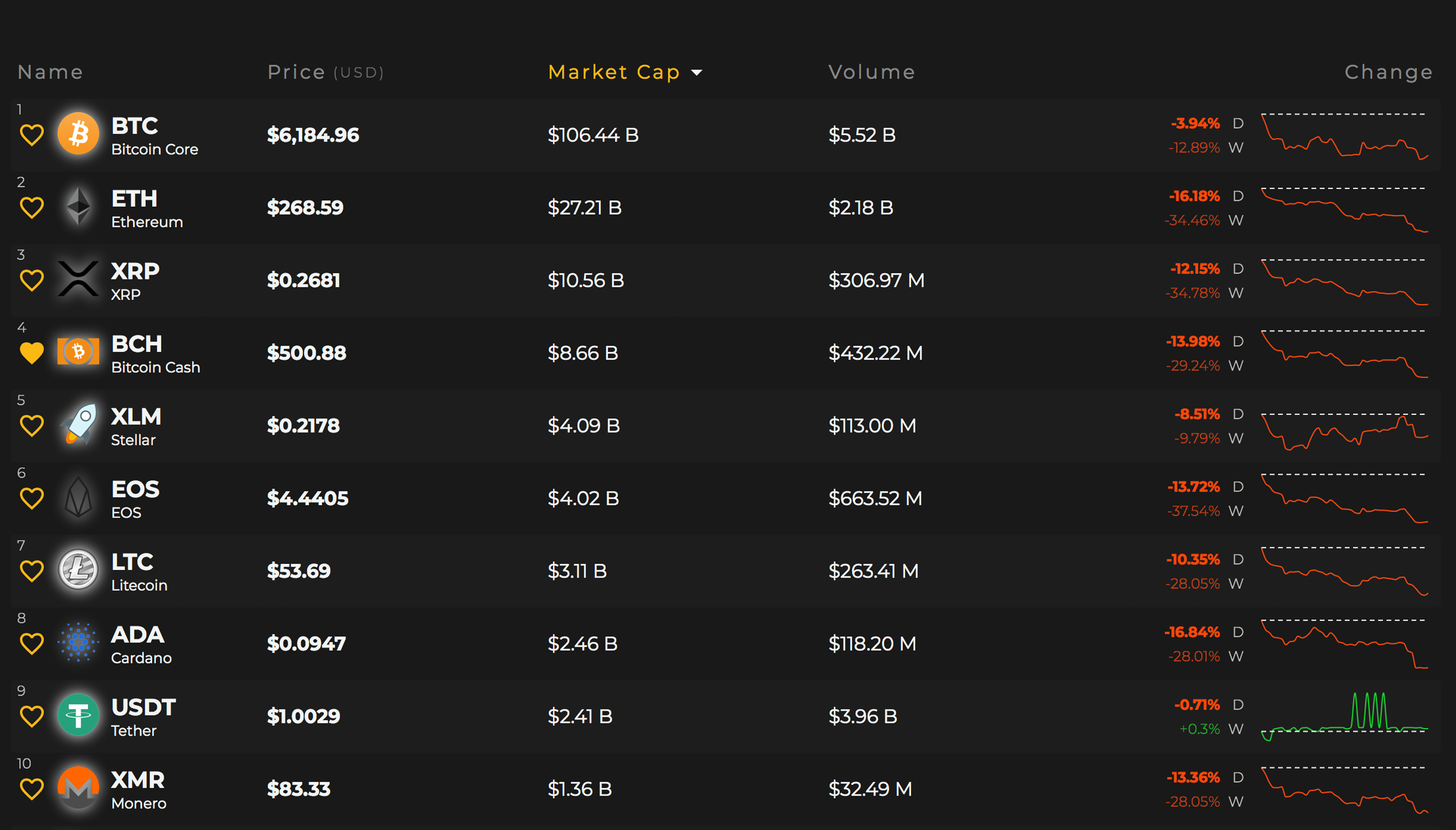This screenshot has width=1456, height=830.
Task: Click the Monero logo icon
Action: pos(78,788)
